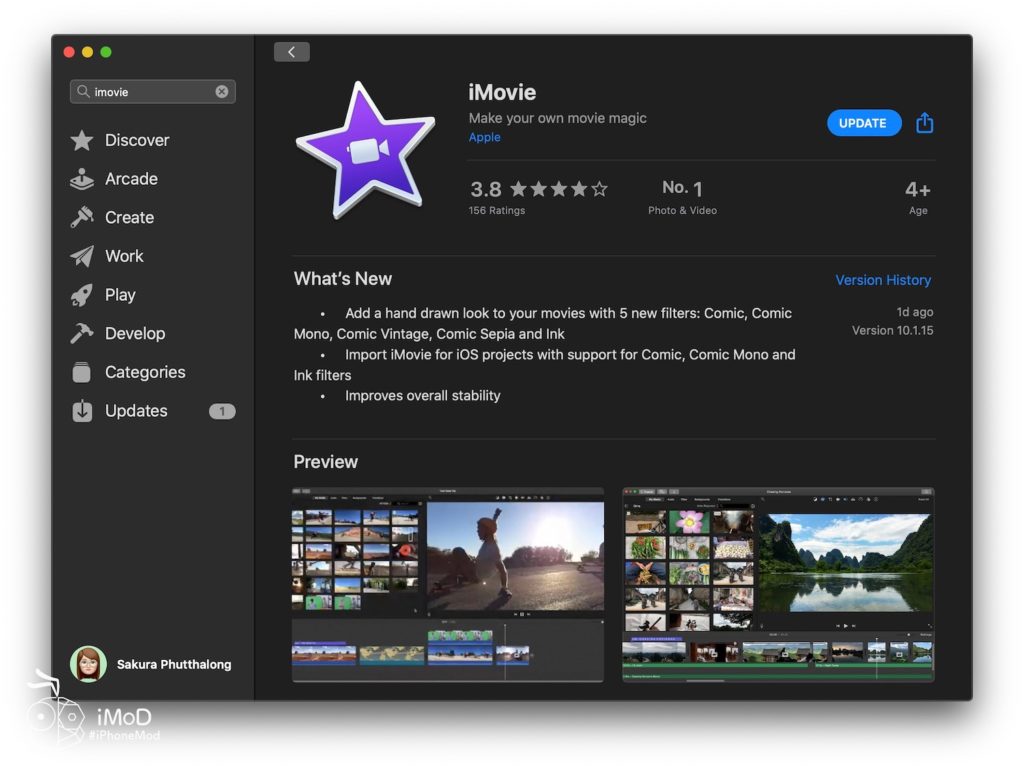Click the Work paper plane icon
This screenshot has height=769, width=1024.
pyautogui.click(x=82, y=256)
